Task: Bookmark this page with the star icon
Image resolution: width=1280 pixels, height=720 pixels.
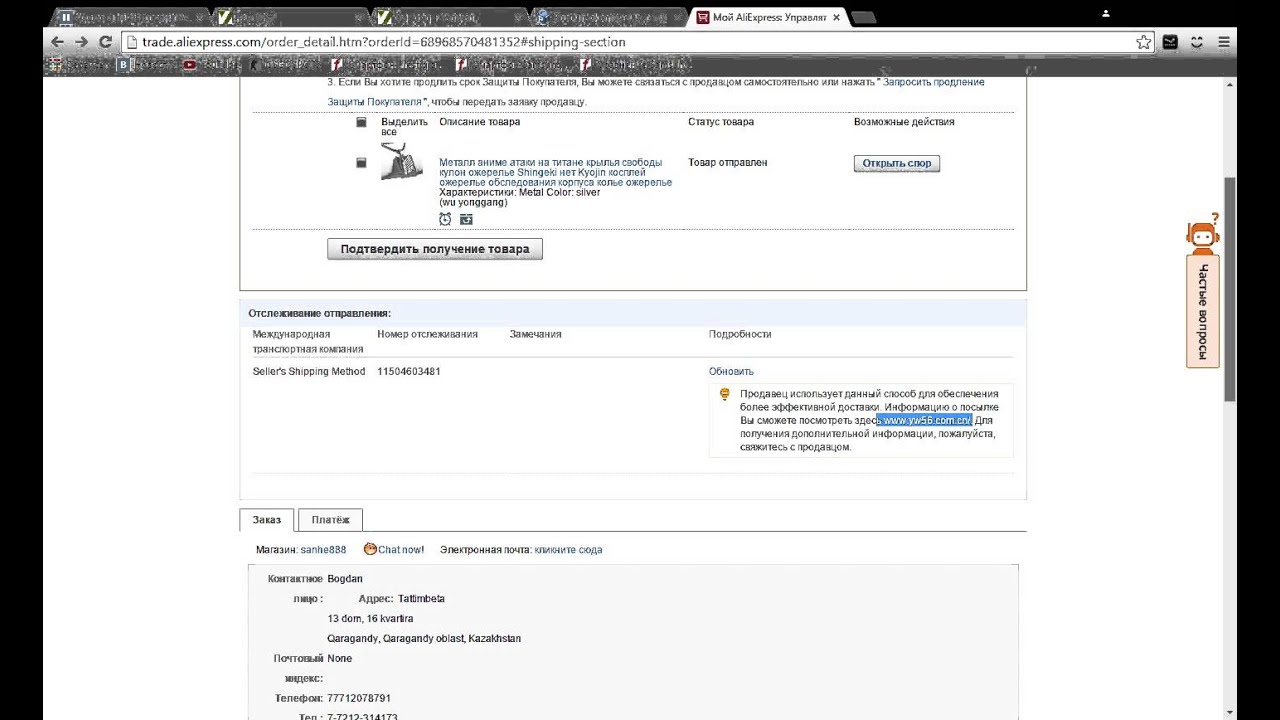Action: click(1144, 42)
